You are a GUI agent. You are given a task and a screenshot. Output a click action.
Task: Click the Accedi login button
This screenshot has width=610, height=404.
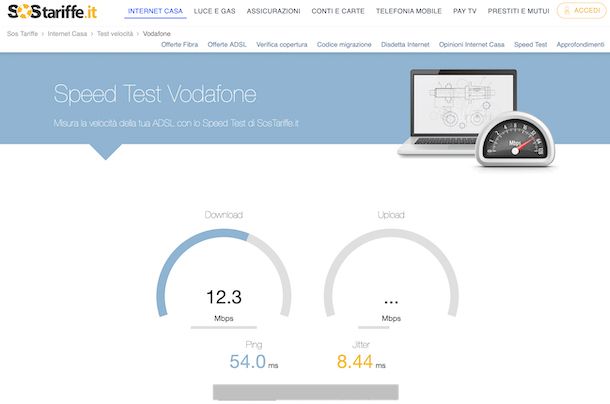click(582, 11)
